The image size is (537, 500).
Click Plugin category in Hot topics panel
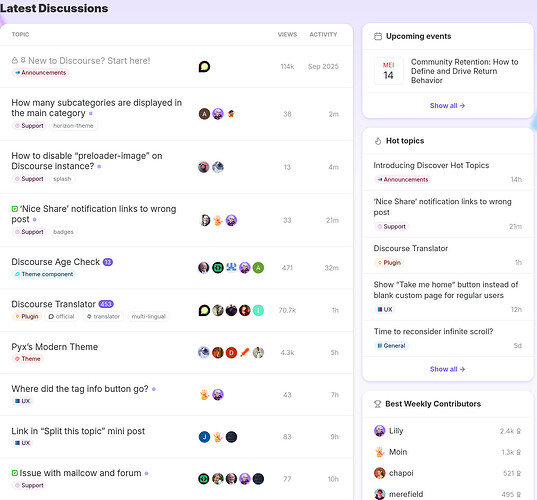pyautogui.click(x=389, y=263)
